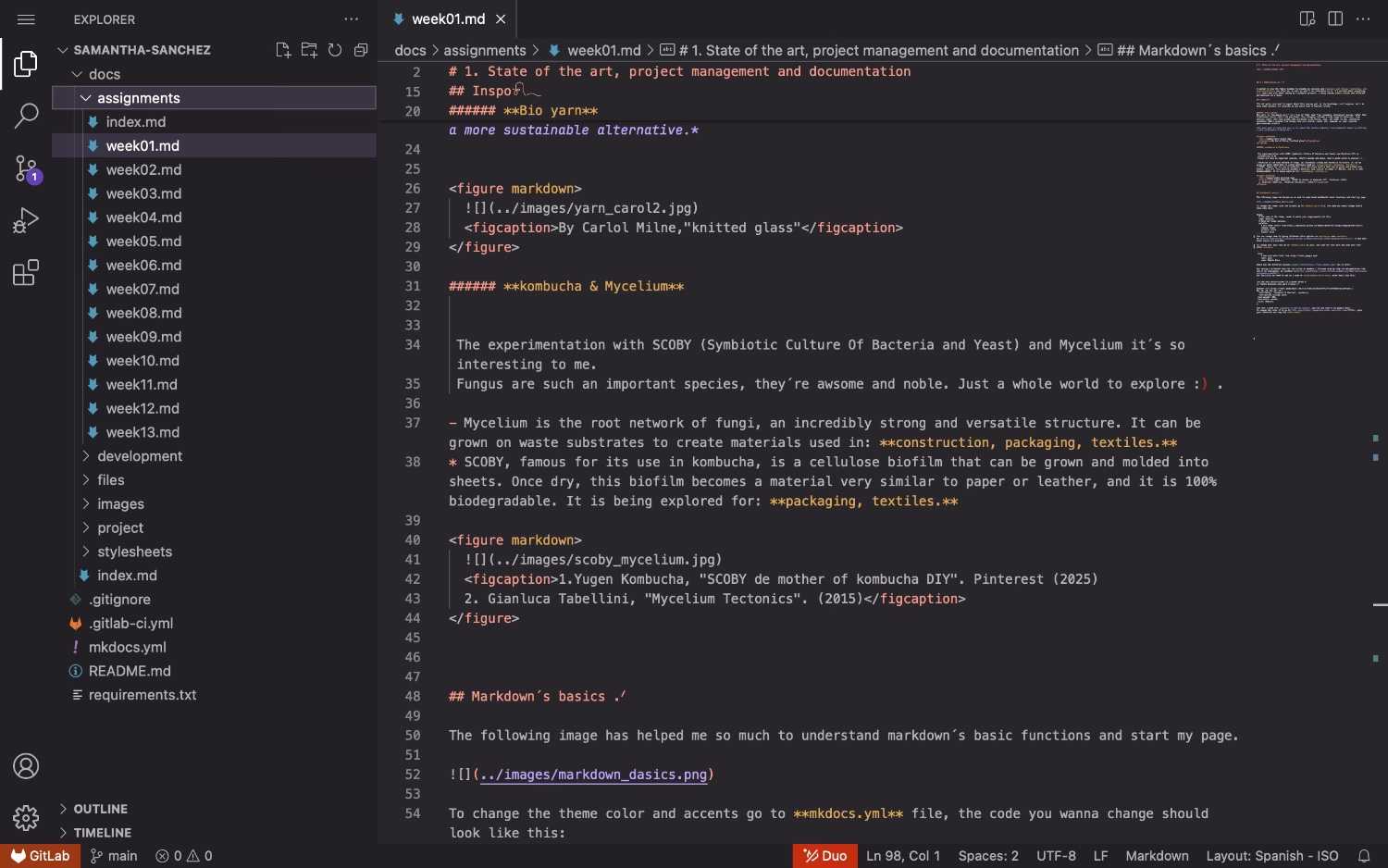Click the split editor right icon
Screen dimensions: 1388x868
tap(1335, 19)
